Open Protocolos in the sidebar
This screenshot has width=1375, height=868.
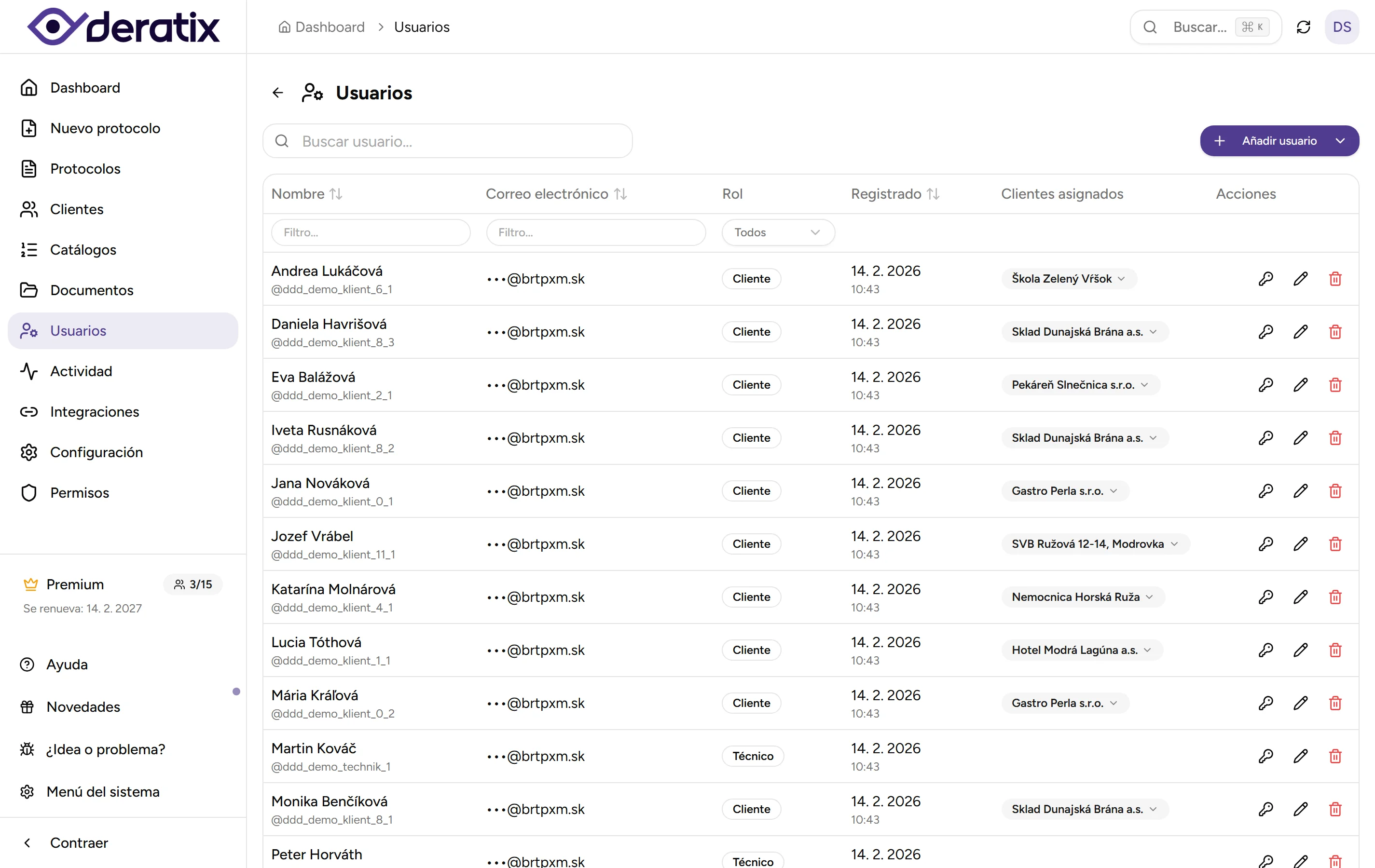pyautogui.click(x=85, y=168)
